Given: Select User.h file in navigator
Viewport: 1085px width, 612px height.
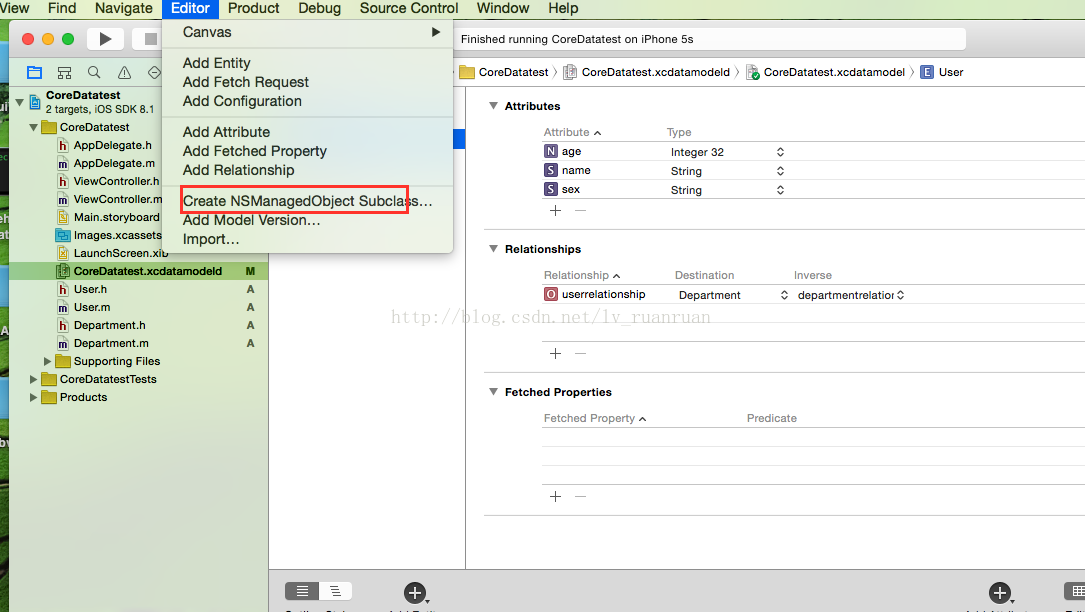Looking at the screenshot, I should 91,289.
